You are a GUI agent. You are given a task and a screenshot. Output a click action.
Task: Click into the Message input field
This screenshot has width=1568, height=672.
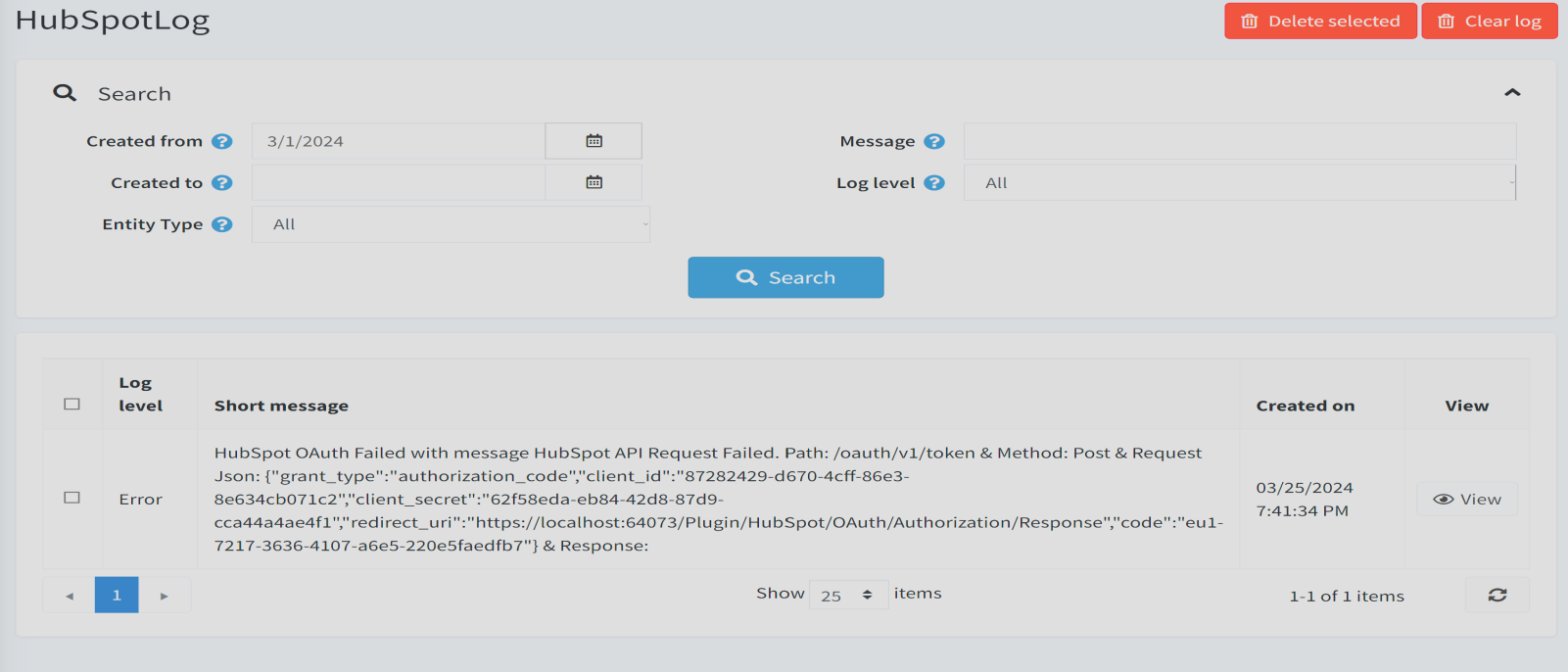(1239, 141)
